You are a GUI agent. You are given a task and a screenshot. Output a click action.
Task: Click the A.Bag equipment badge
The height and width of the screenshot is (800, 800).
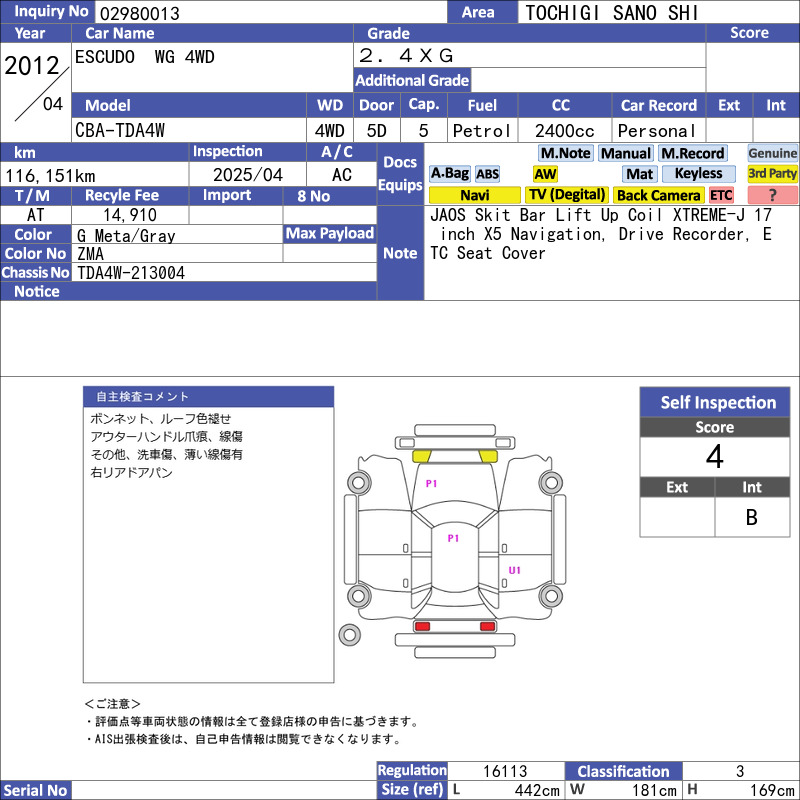(449, 174)
